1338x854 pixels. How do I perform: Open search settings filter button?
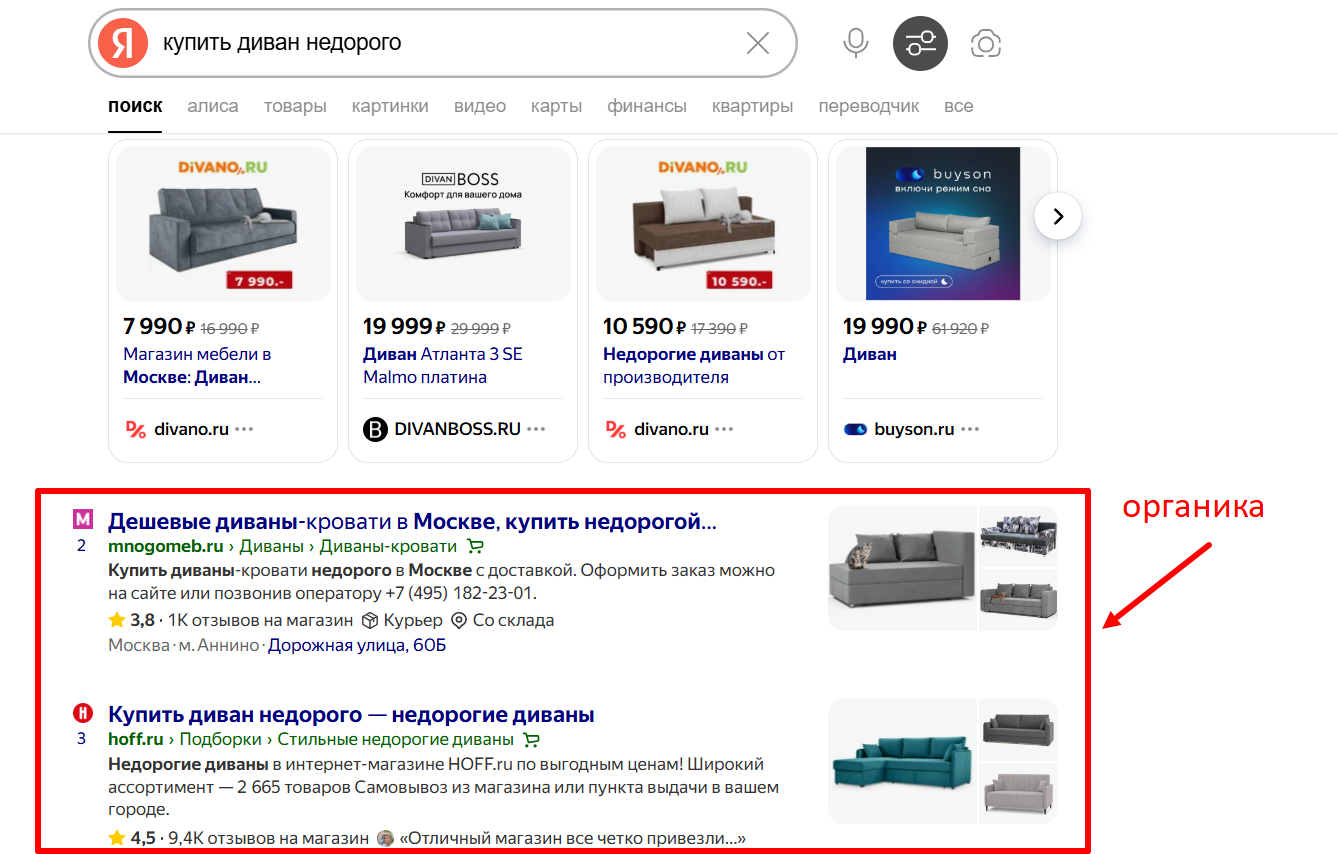tap(920, 43)
